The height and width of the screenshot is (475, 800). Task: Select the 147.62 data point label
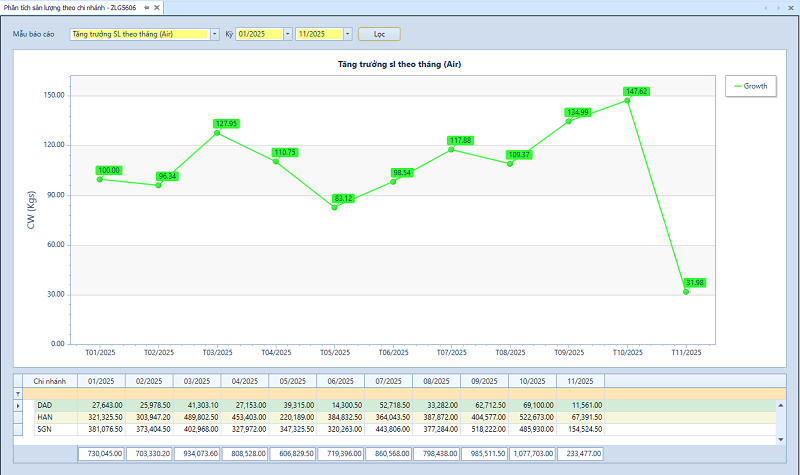pyautogui.click(x=636, y=91)
